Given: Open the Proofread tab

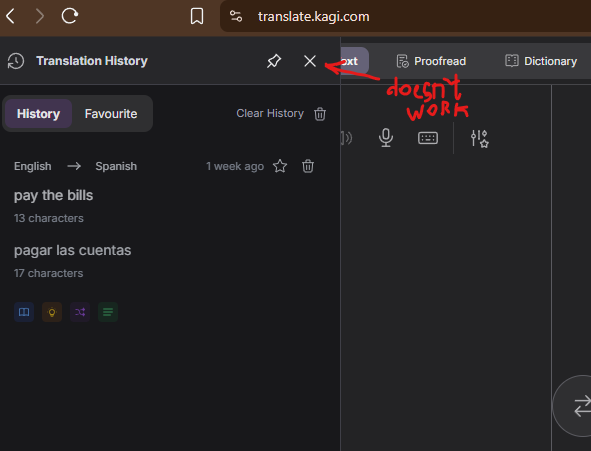Looking at the screenshot, I should coord(431,61).
